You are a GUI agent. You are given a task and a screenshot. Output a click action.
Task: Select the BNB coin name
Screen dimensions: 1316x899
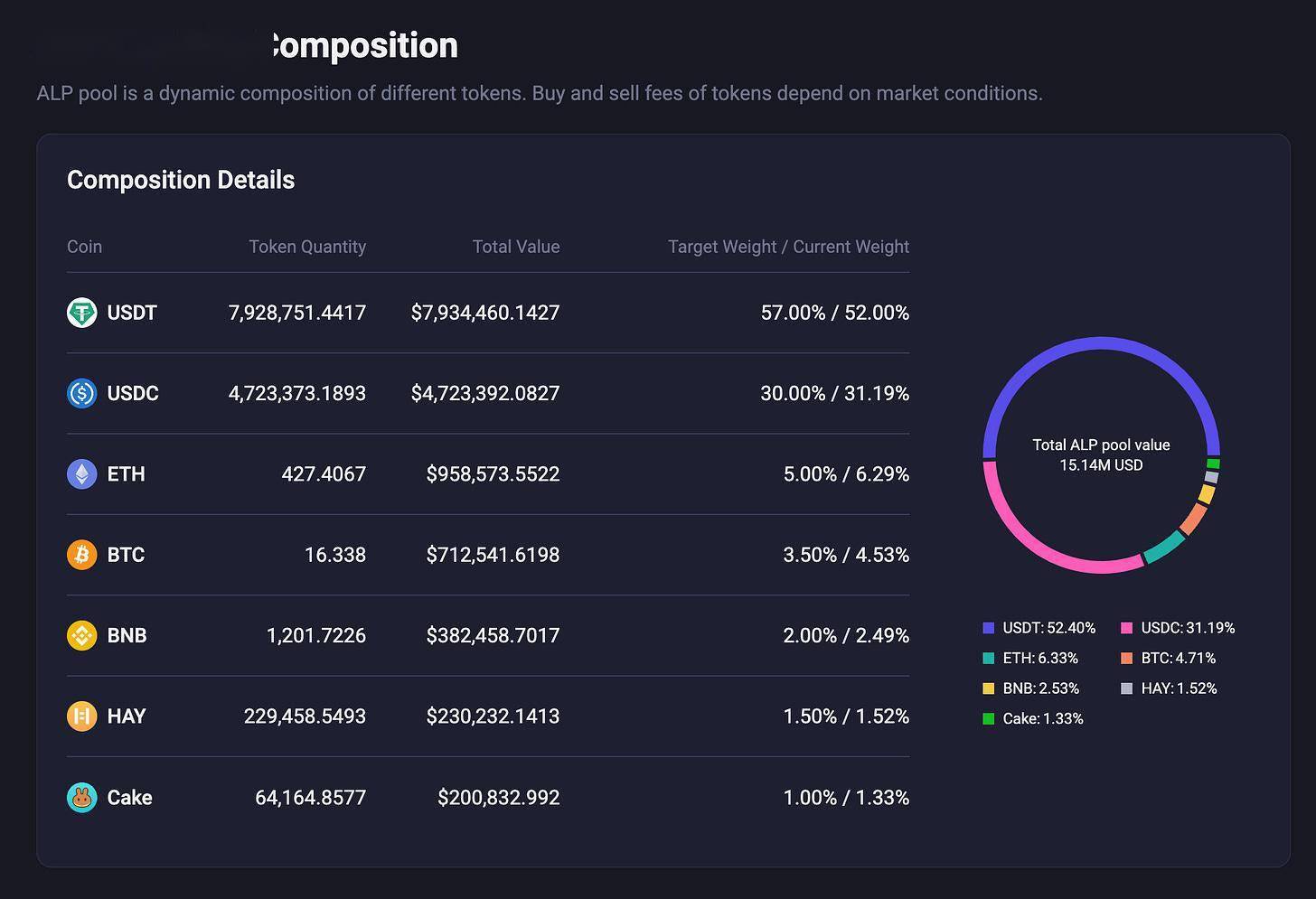[127, 635]
